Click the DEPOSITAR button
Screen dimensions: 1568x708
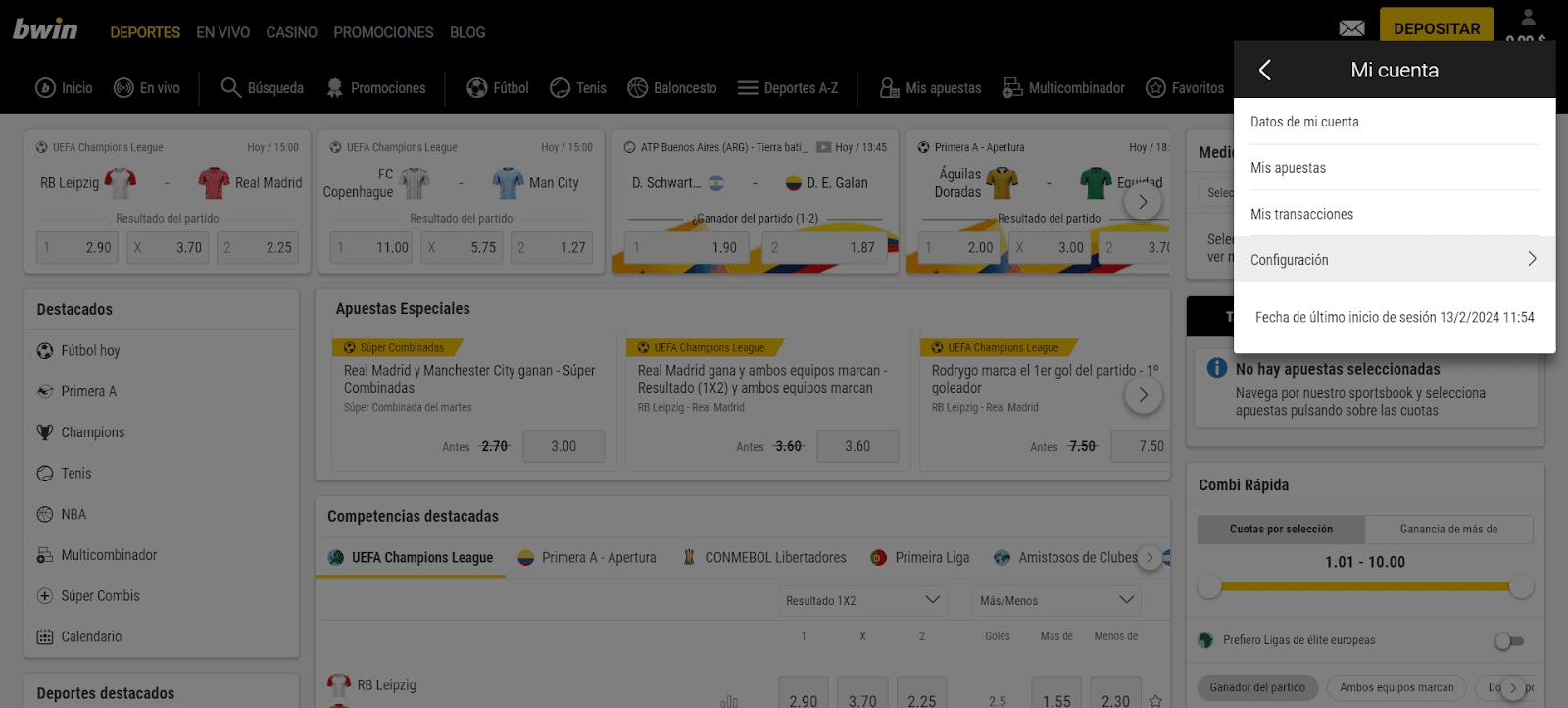(1437, 25)
